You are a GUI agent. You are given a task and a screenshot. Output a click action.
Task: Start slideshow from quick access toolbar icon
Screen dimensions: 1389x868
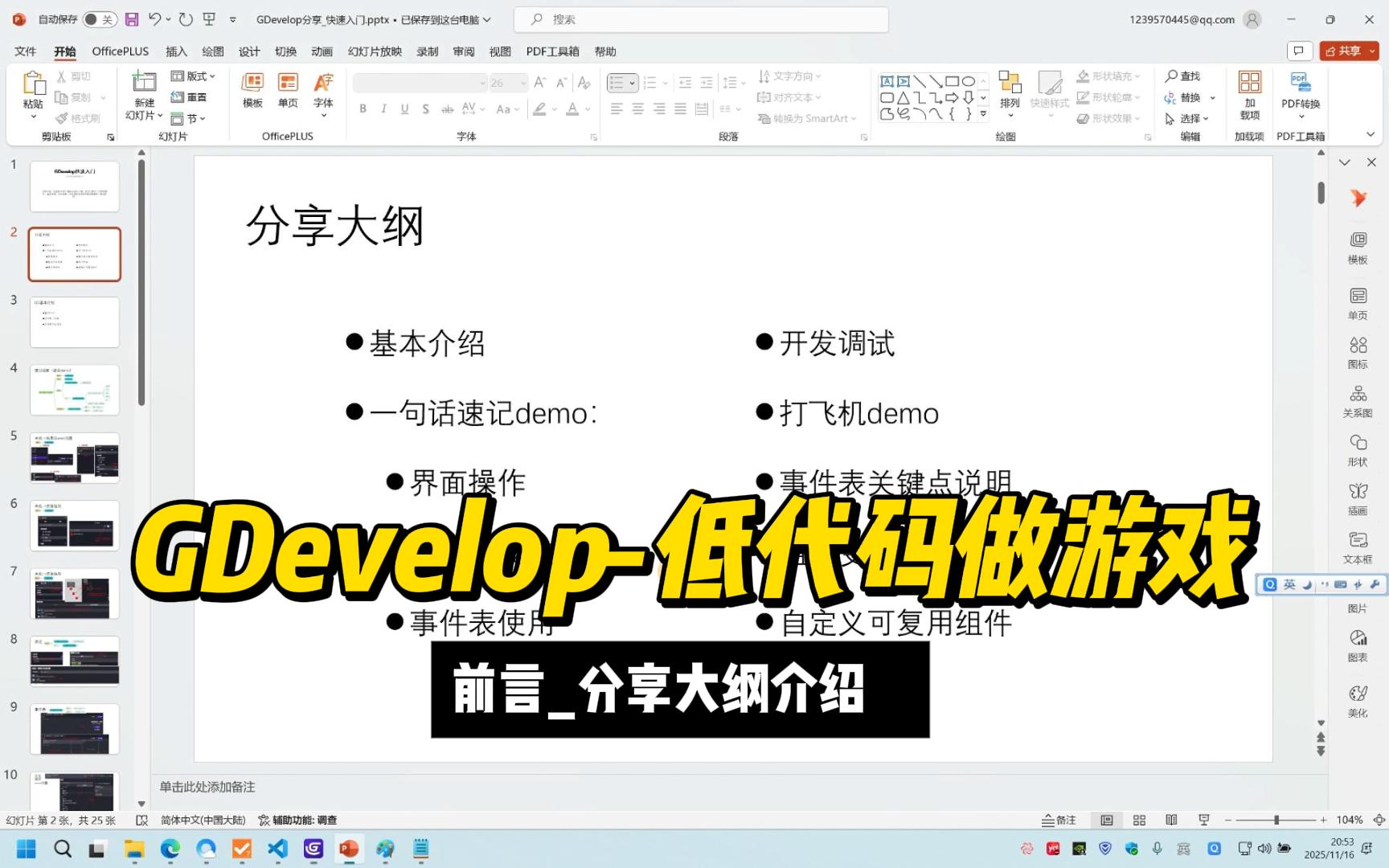209,19
